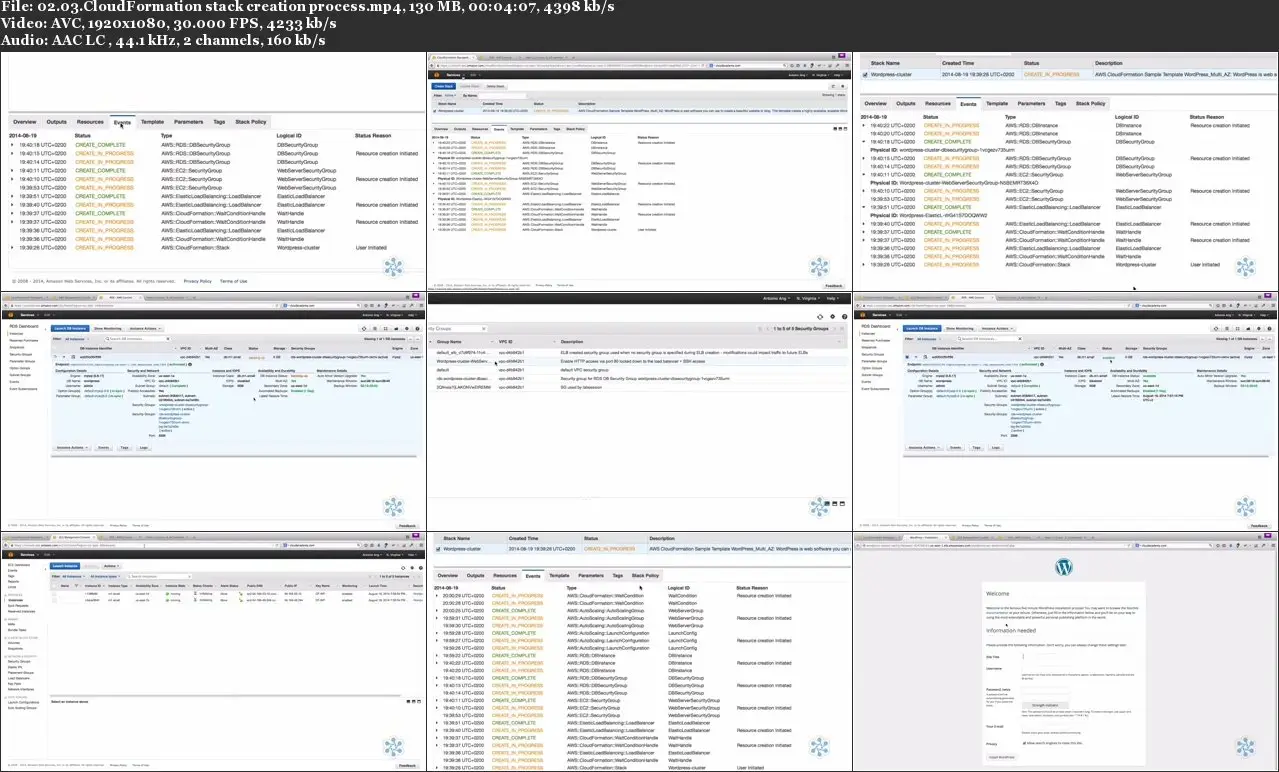This screenshot has width=1279, height=772.
Task: Open Outputs tab in third frame
Action: pos(905,103)
